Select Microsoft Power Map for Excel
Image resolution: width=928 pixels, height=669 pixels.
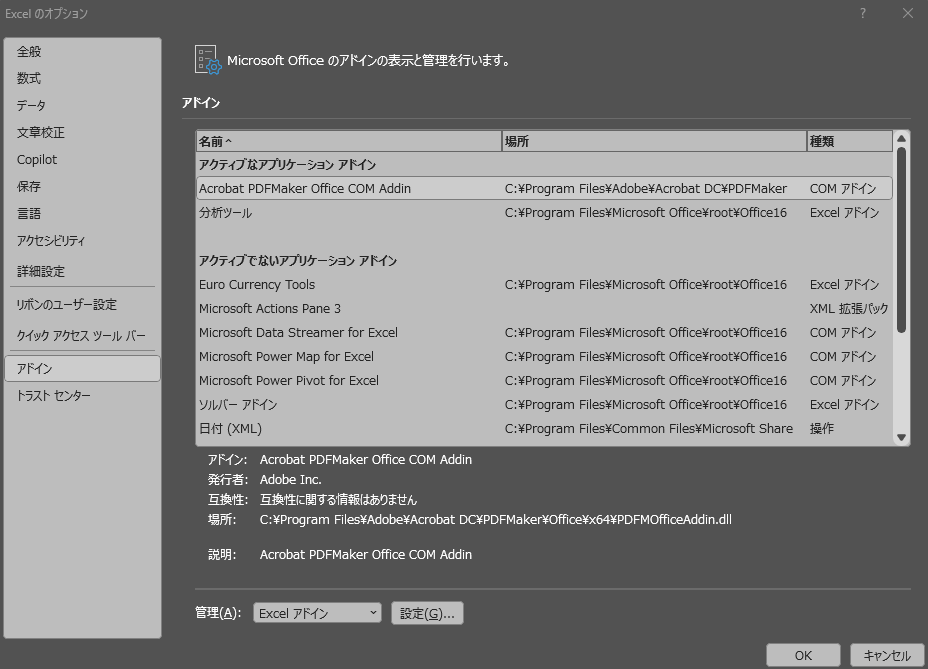[x=544, y=356]
